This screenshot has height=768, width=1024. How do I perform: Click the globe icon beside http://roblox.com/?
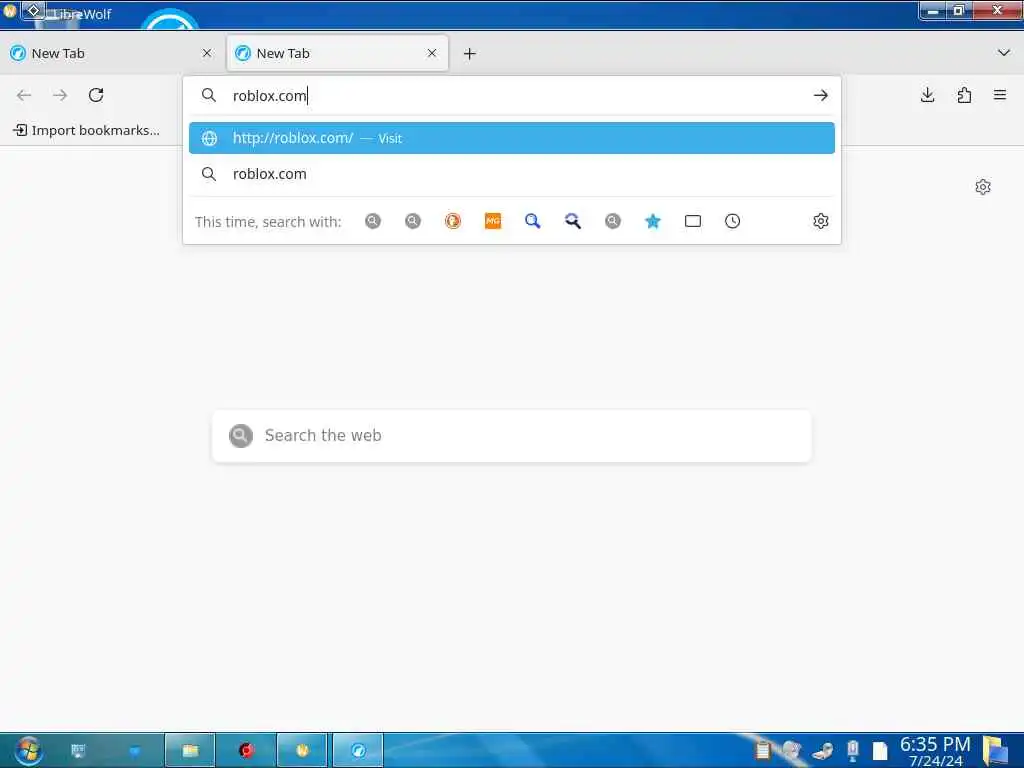point(209,138)
